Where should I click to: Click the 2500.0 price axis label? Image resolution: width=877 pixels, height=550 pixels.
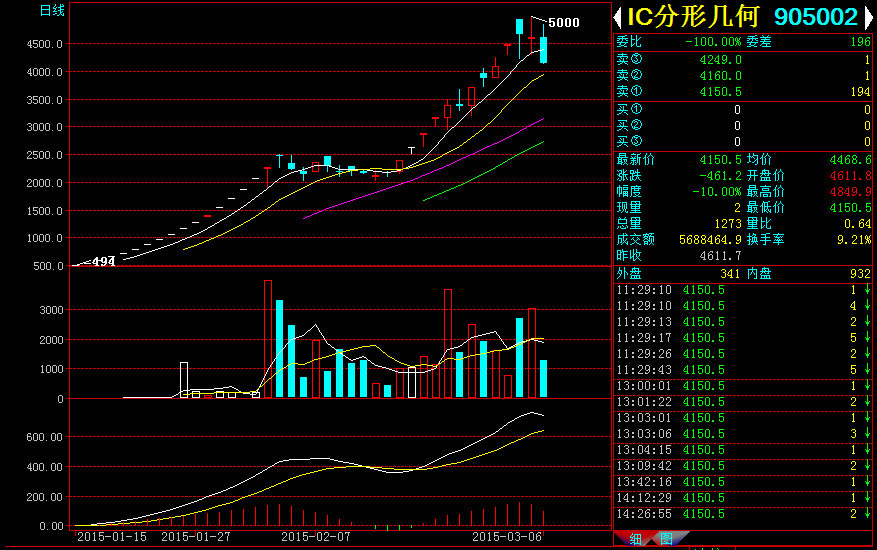click(x=45, y=156)
